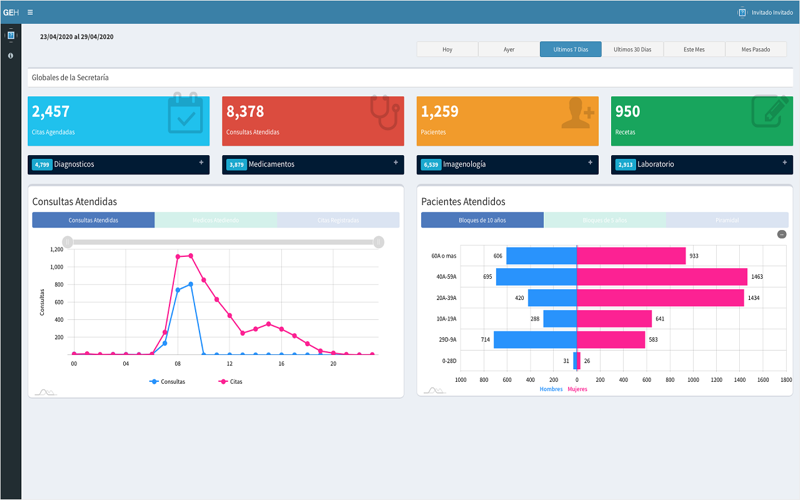Toggle Citas series in chart legend

point(230,382)
